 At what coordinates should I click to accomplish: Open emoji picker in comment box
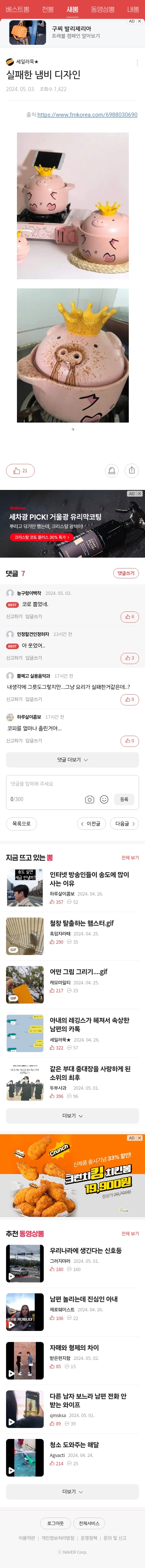[x=104, y=799]
